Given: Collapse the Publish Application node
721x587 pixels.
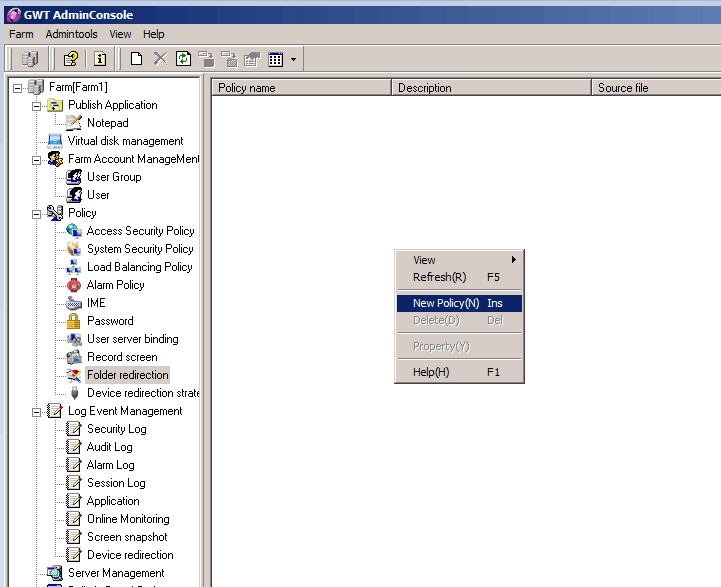Looking at the screenshot, I should point(36,105).
